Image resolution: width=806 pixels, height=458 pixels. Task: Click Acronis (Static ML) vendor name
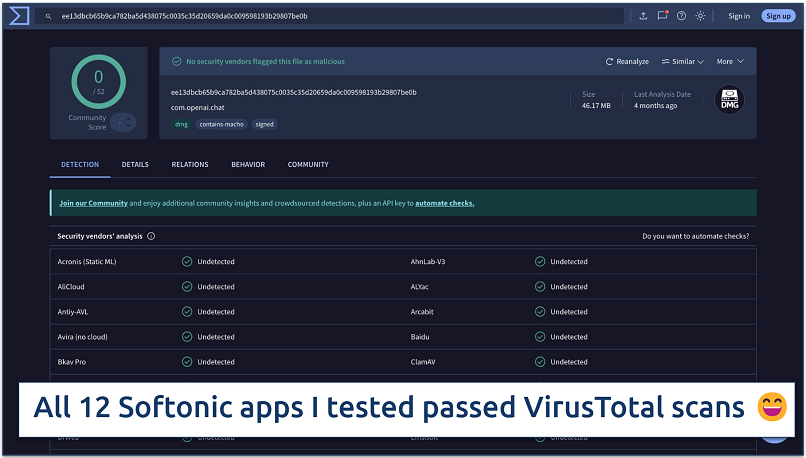pyautogui.click(x=87, y=262)
